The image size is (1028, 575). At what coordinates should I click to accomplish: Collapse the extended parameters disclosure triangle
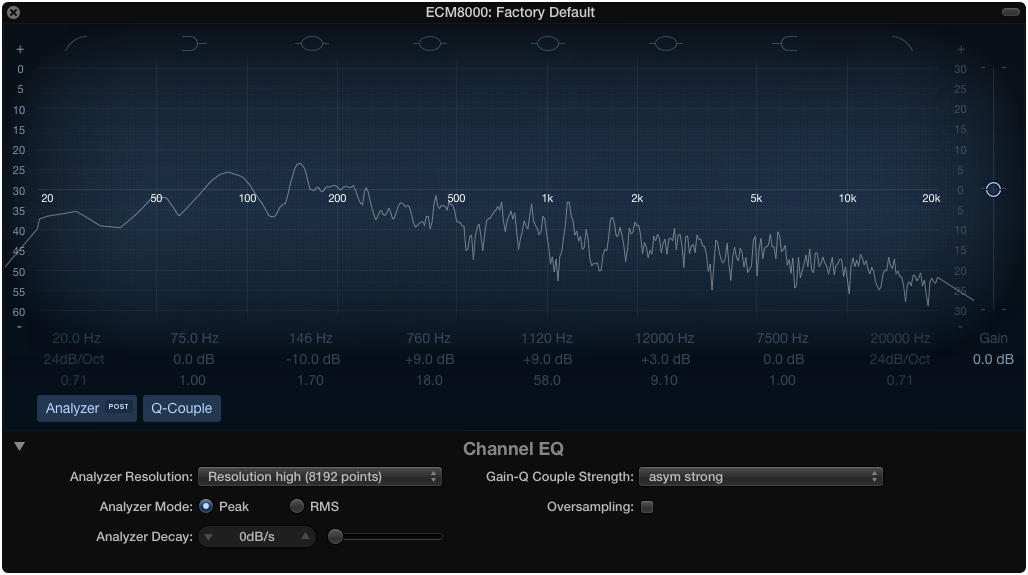click(20, 446)
